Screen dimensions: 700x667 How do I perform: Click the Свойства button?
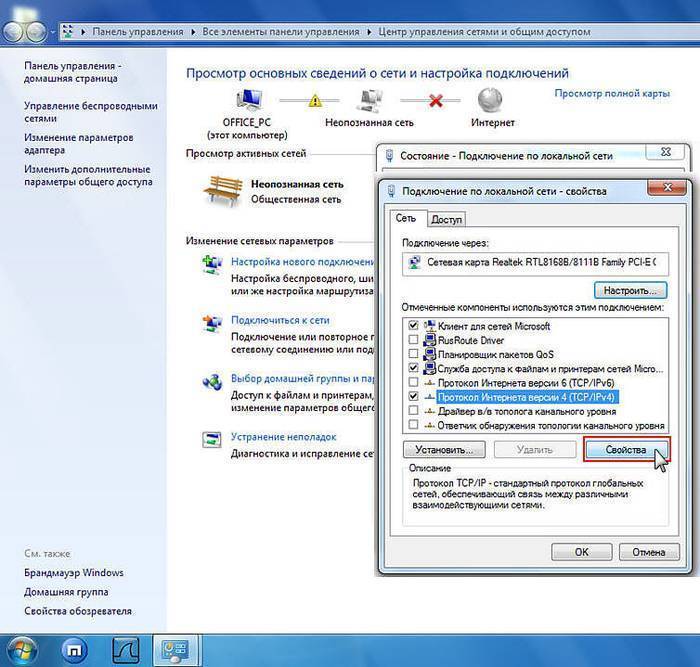(626, 450)
